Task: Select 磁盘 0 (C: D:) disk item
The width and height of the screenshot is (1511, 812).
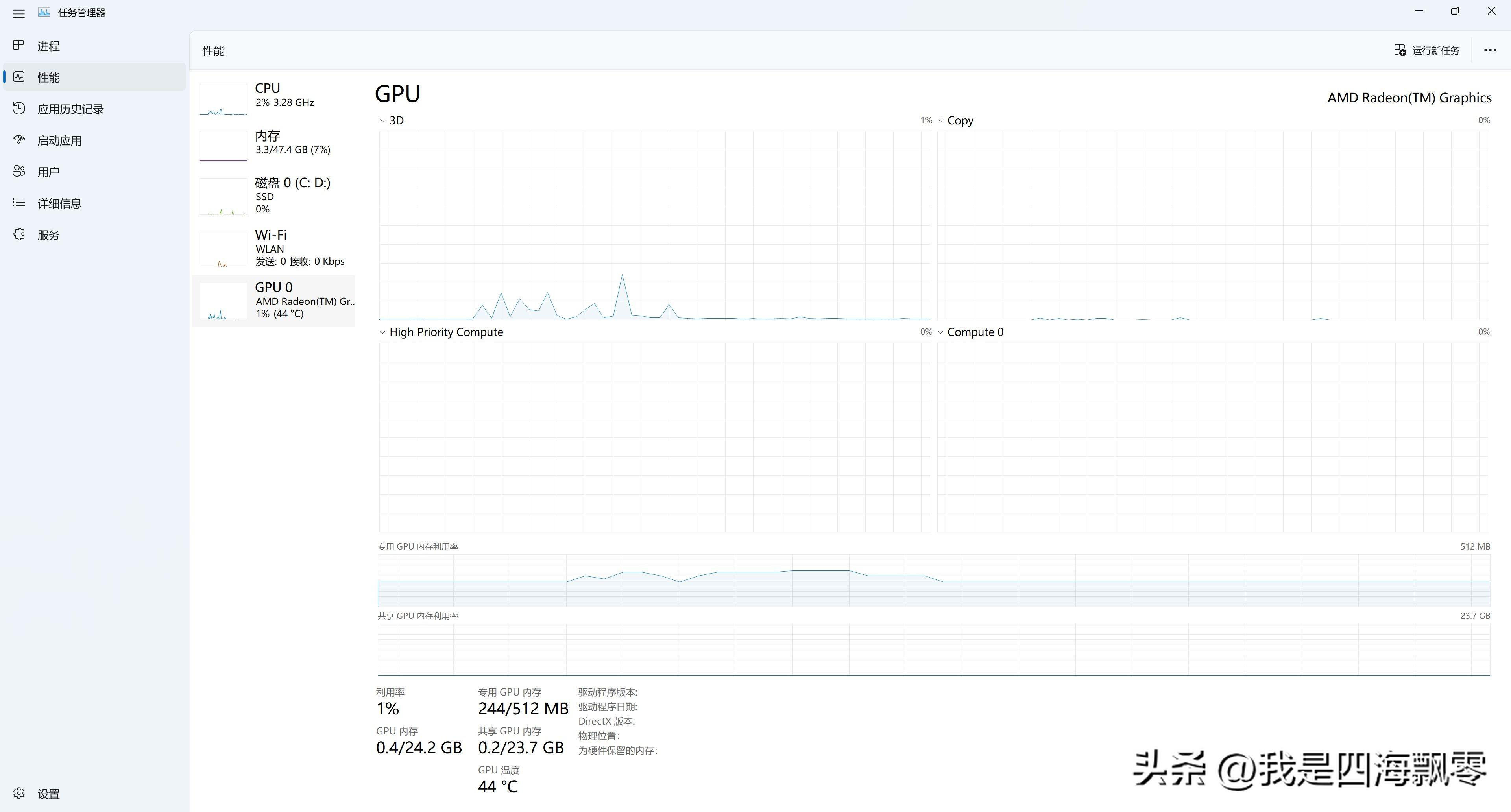Action: (273, 196)
